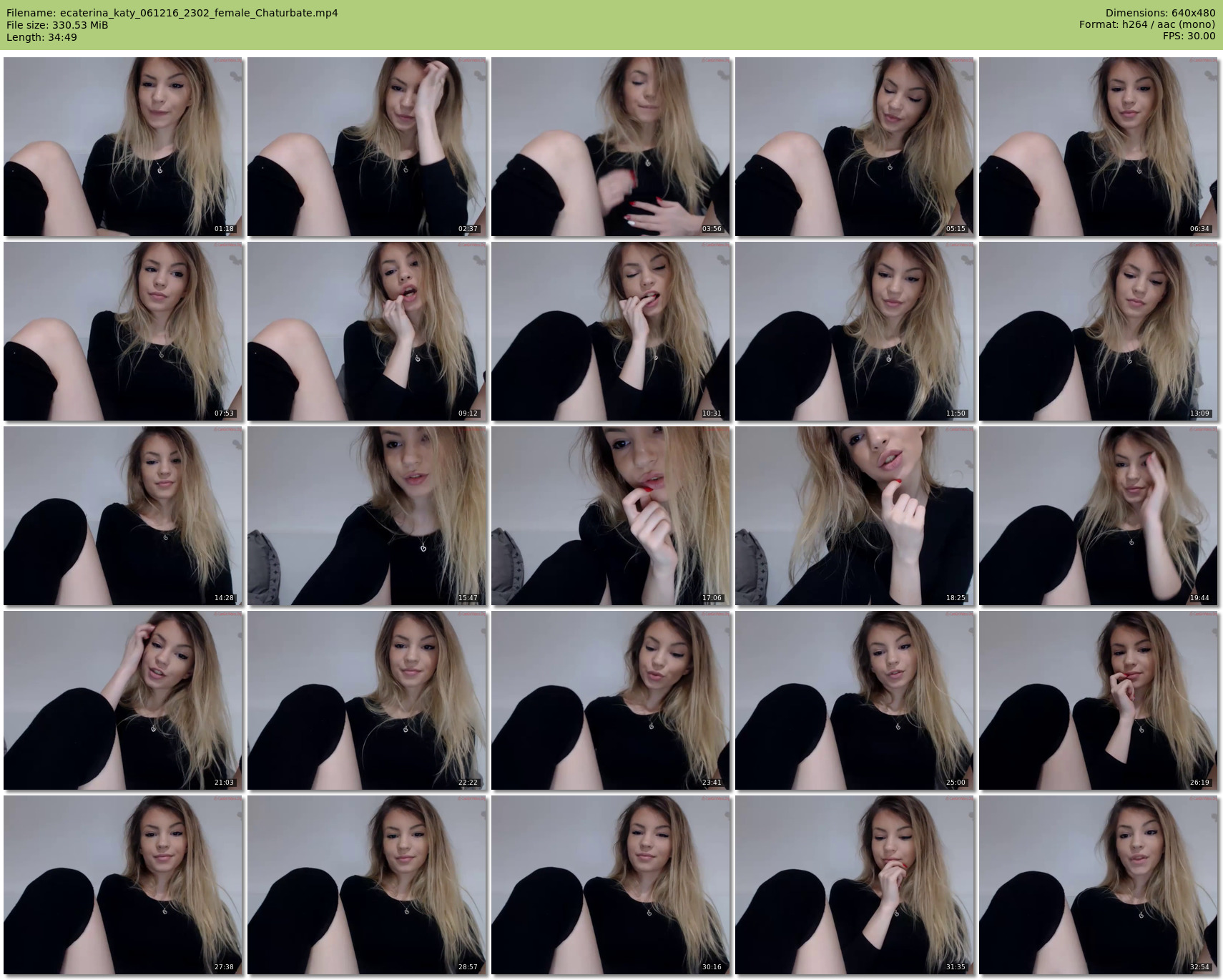Select the frame marked 14:28
This screenshot has width=1223, height=980.
(x=122, y=516)
